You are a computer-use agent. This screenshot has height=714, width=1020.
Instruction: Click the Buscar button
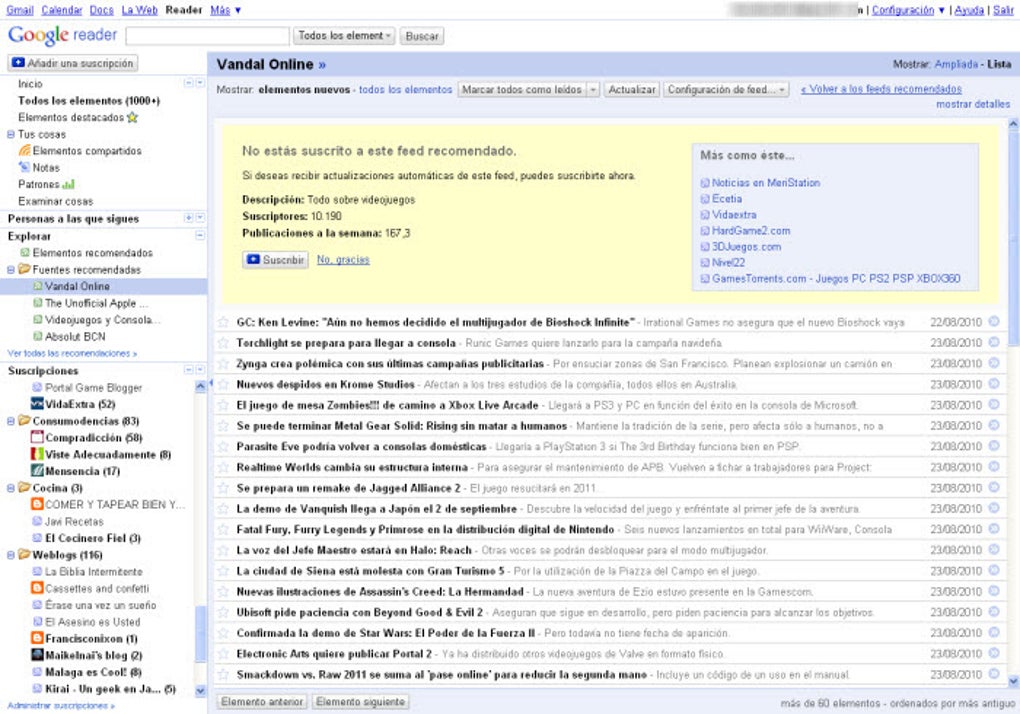pyautogui.click(x=422, y=36)
